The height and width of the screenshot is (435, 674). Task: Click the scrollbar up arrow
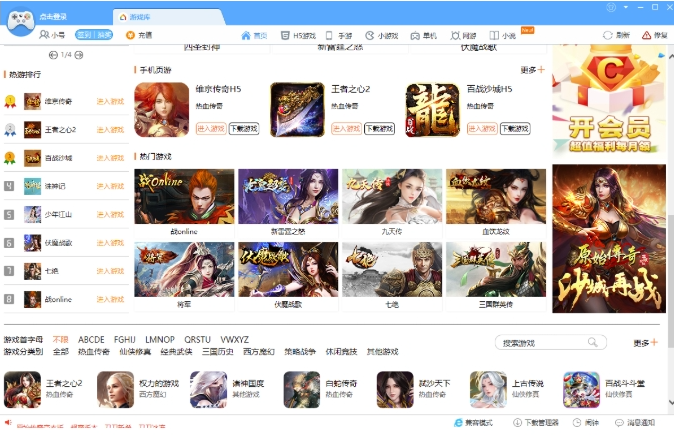(670, 56)
